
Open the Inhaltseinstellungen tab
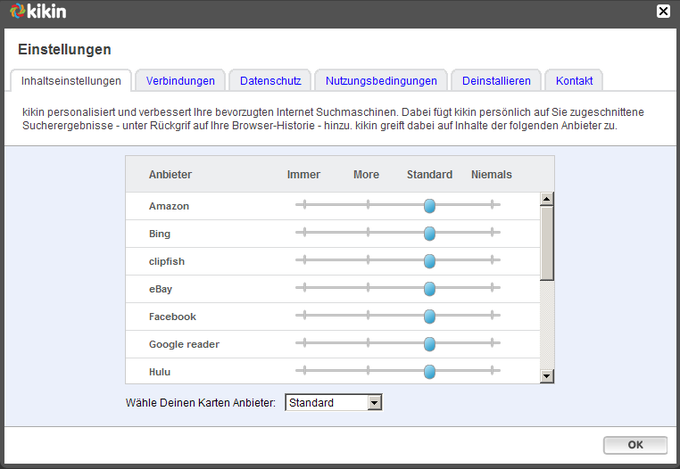click(71, 81)
